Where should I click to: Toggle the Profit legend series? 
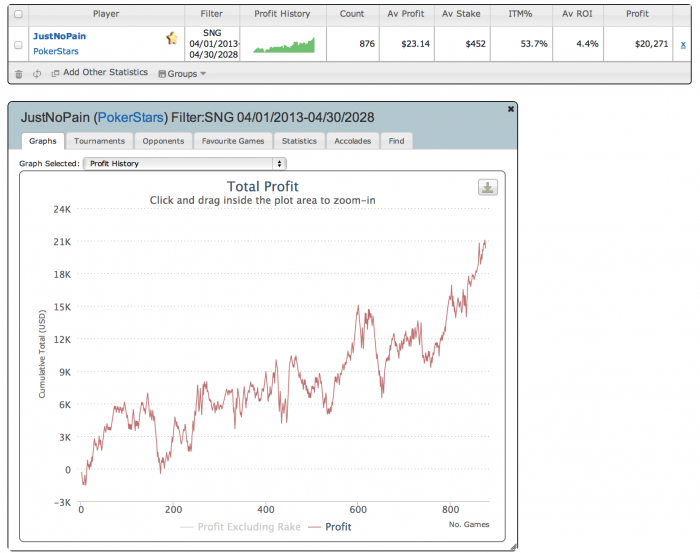pyautogui.click(x=329, y=527)
